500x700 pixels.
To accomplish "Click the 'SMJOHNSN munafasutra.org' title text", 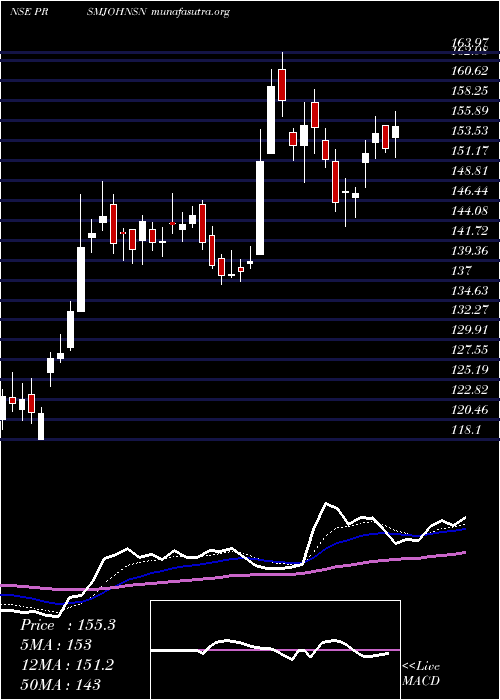I will (x=158, y=12).
